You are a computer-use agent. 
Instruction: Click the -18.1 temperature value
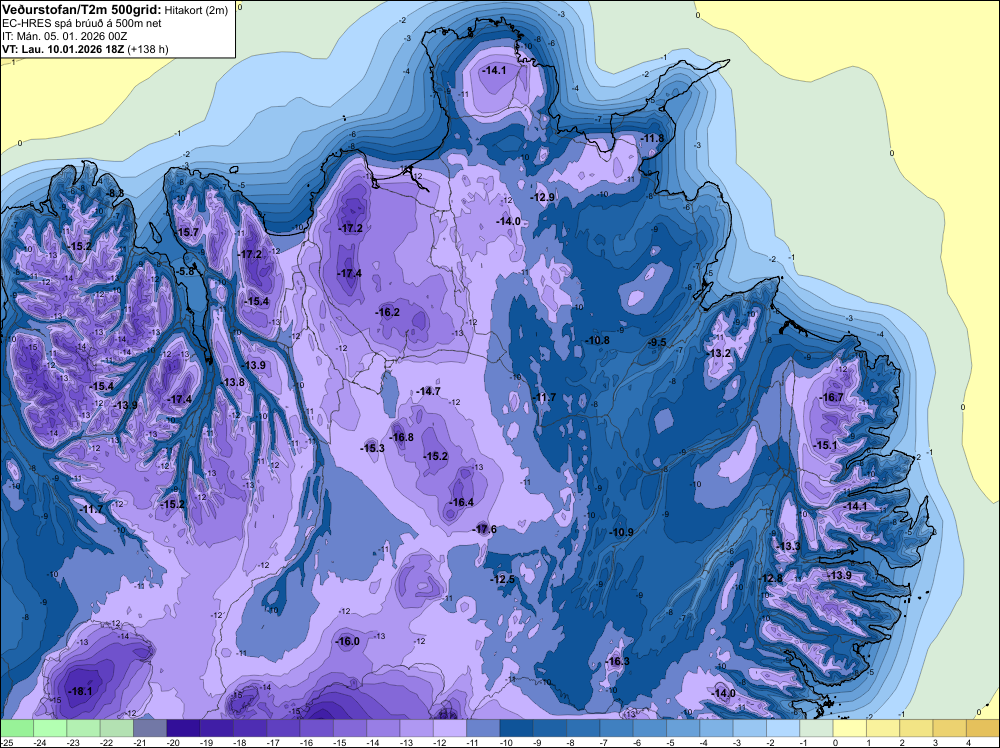(x=80, y=691)
